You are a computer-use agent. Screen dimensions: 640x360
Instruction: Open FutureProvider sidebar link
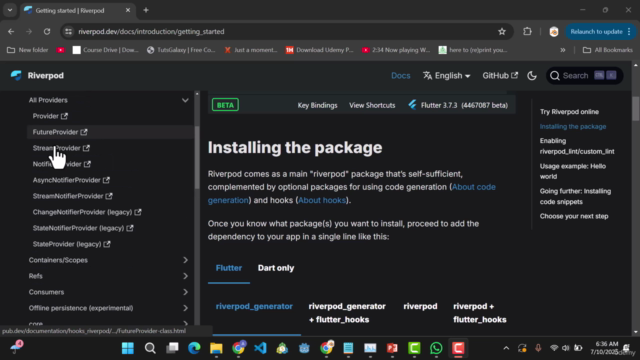tap(60, 132)
